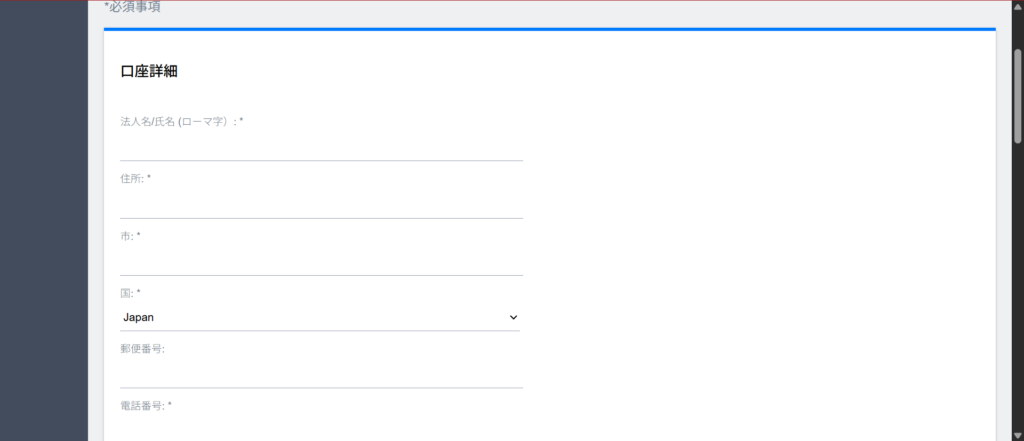Image resolution: width=1024 pixels, height=441 pixels.
Task: Open the 国 country dropdown showing Japan
Action: pos(320,317)
